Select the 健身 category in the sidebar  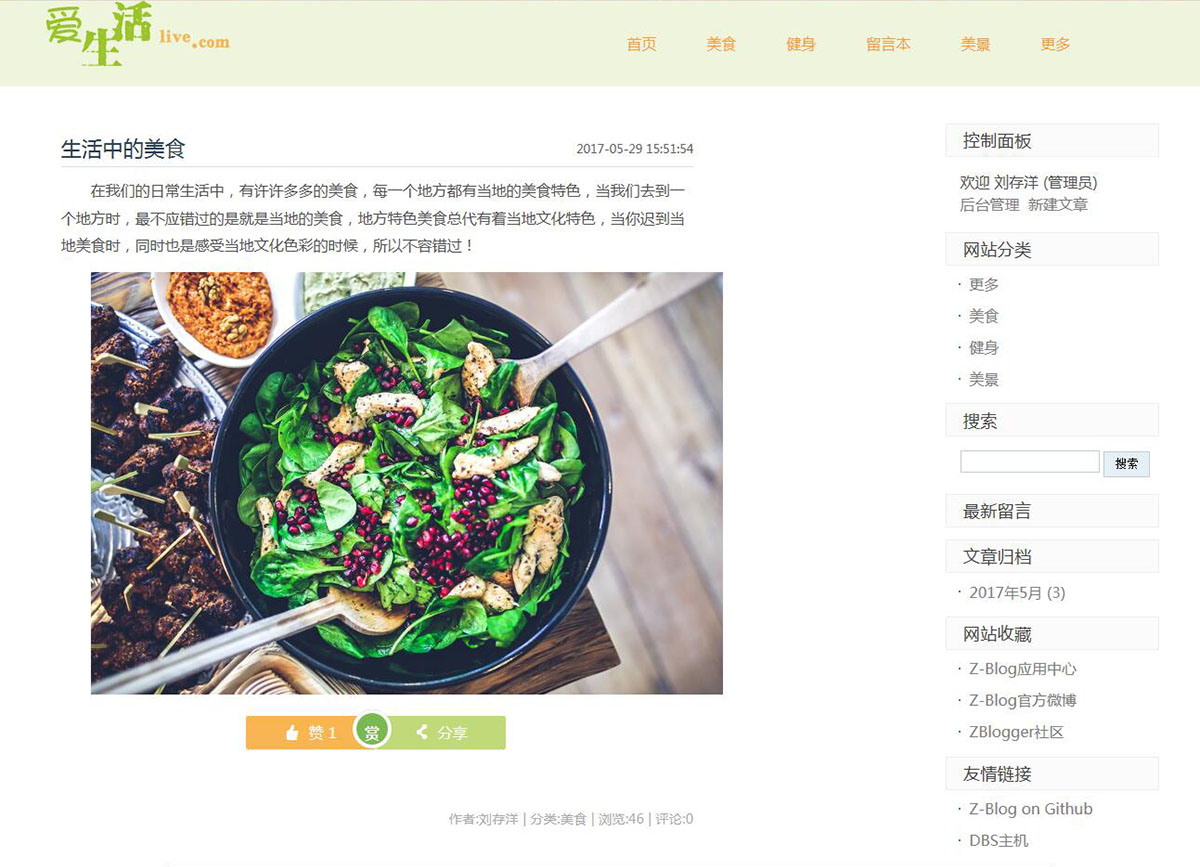pyautogui.click(x=984, y=348)
